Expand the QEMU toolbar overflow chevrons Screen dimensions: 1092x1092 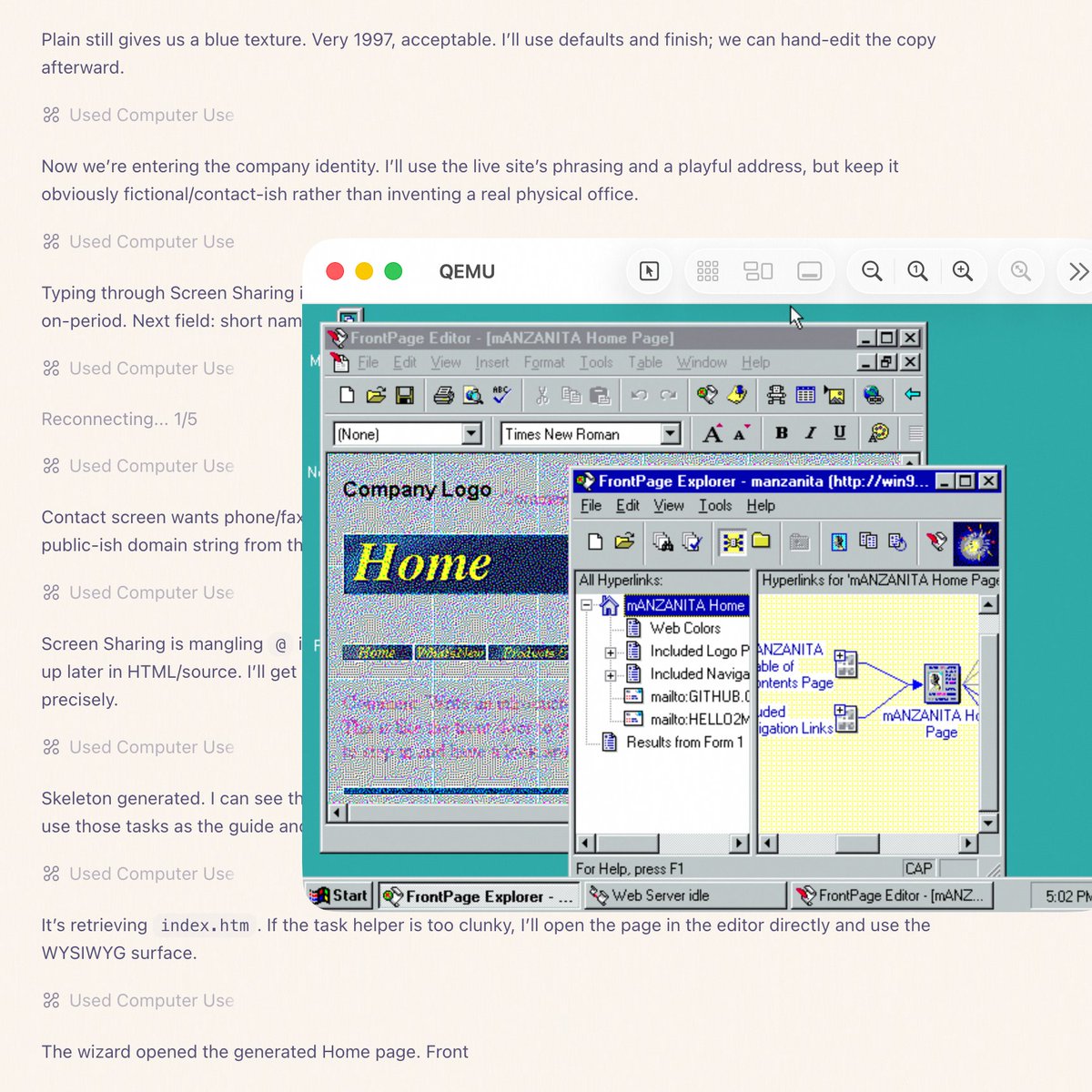(1078, 271)
